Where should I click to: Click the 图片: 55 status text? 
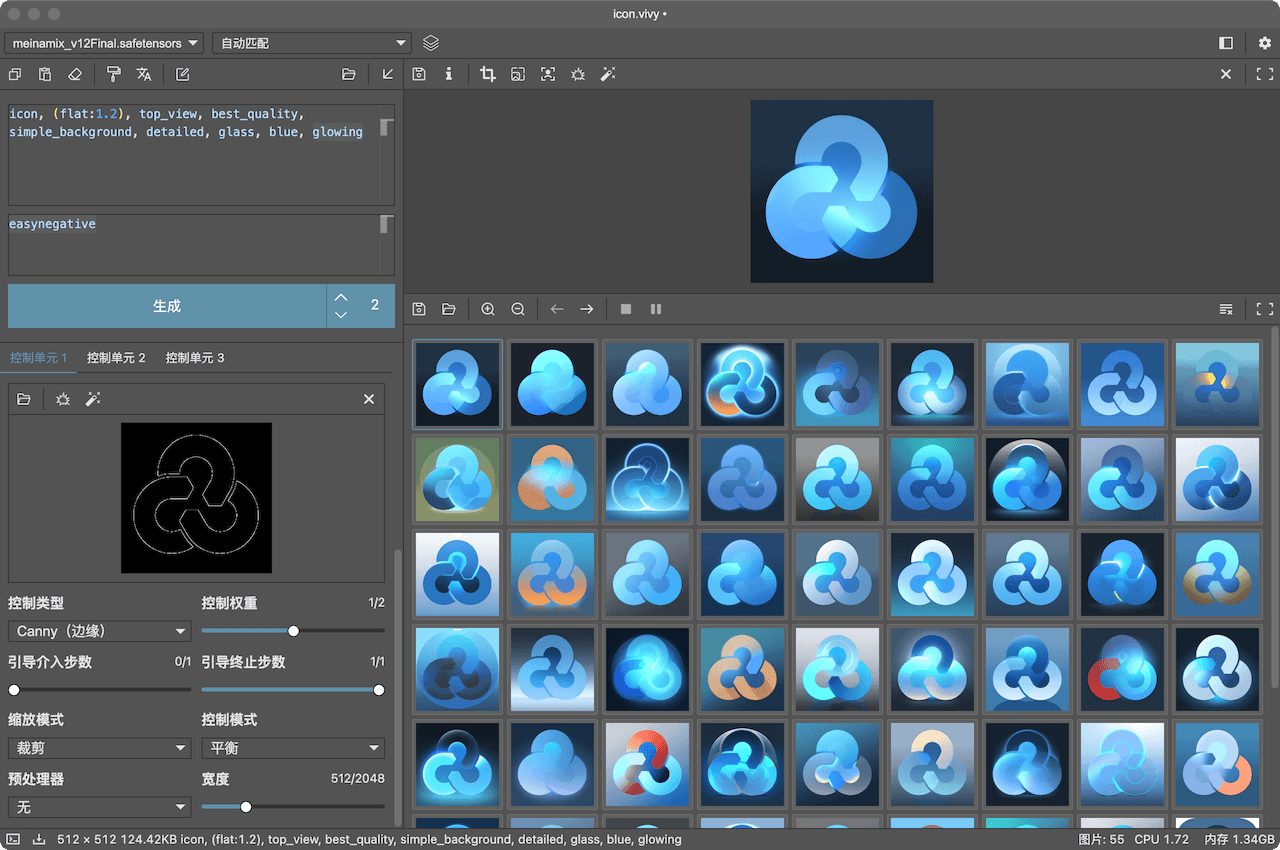click(1102, 840)
